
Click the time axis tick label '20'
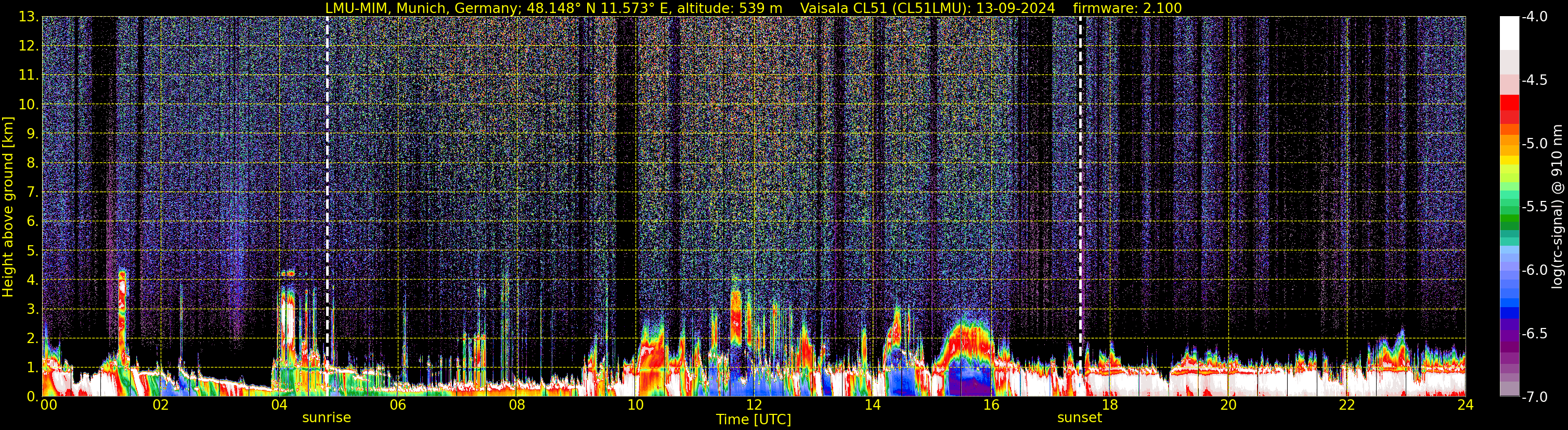(1229, 405)
